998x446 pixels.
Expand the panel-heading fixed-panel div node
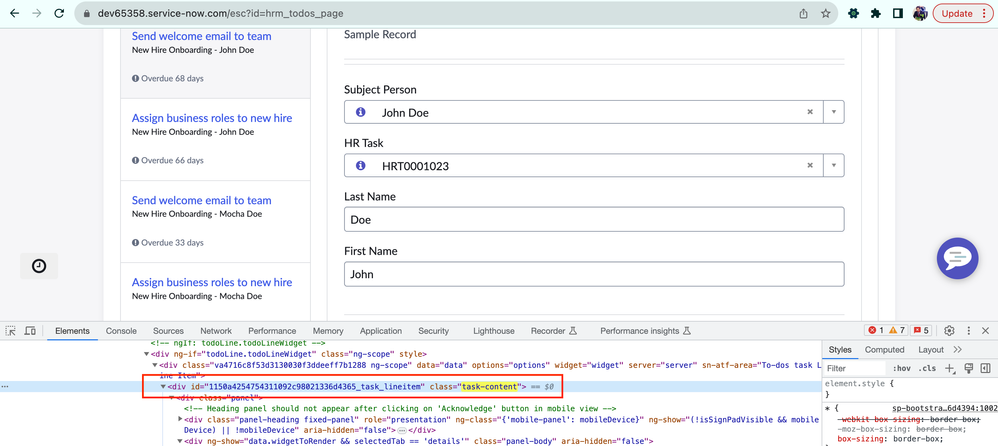click(x=180, y=419)
